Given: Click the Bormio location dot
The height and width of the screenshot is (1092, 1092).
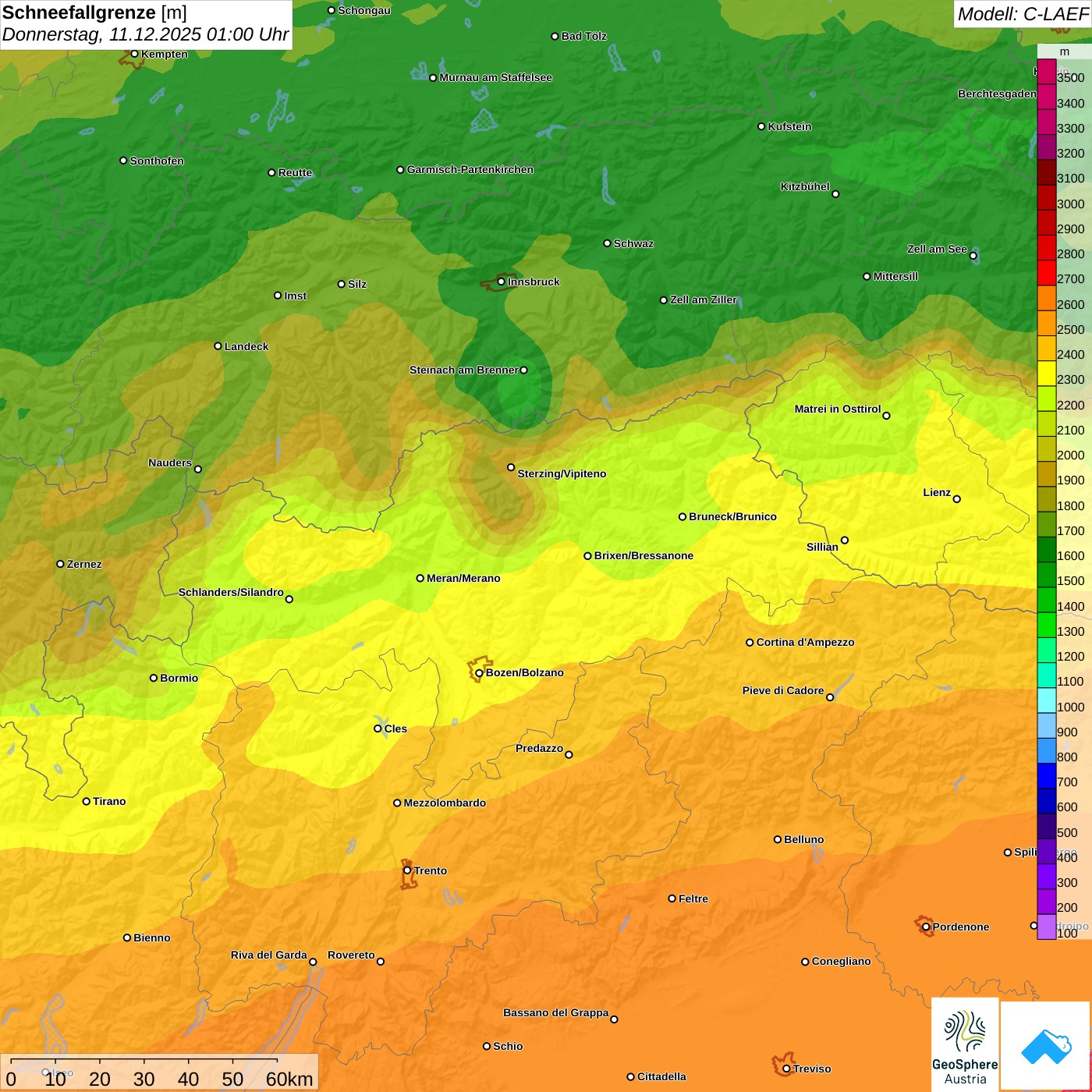Looking at the screenshot, I should point(154,678).
